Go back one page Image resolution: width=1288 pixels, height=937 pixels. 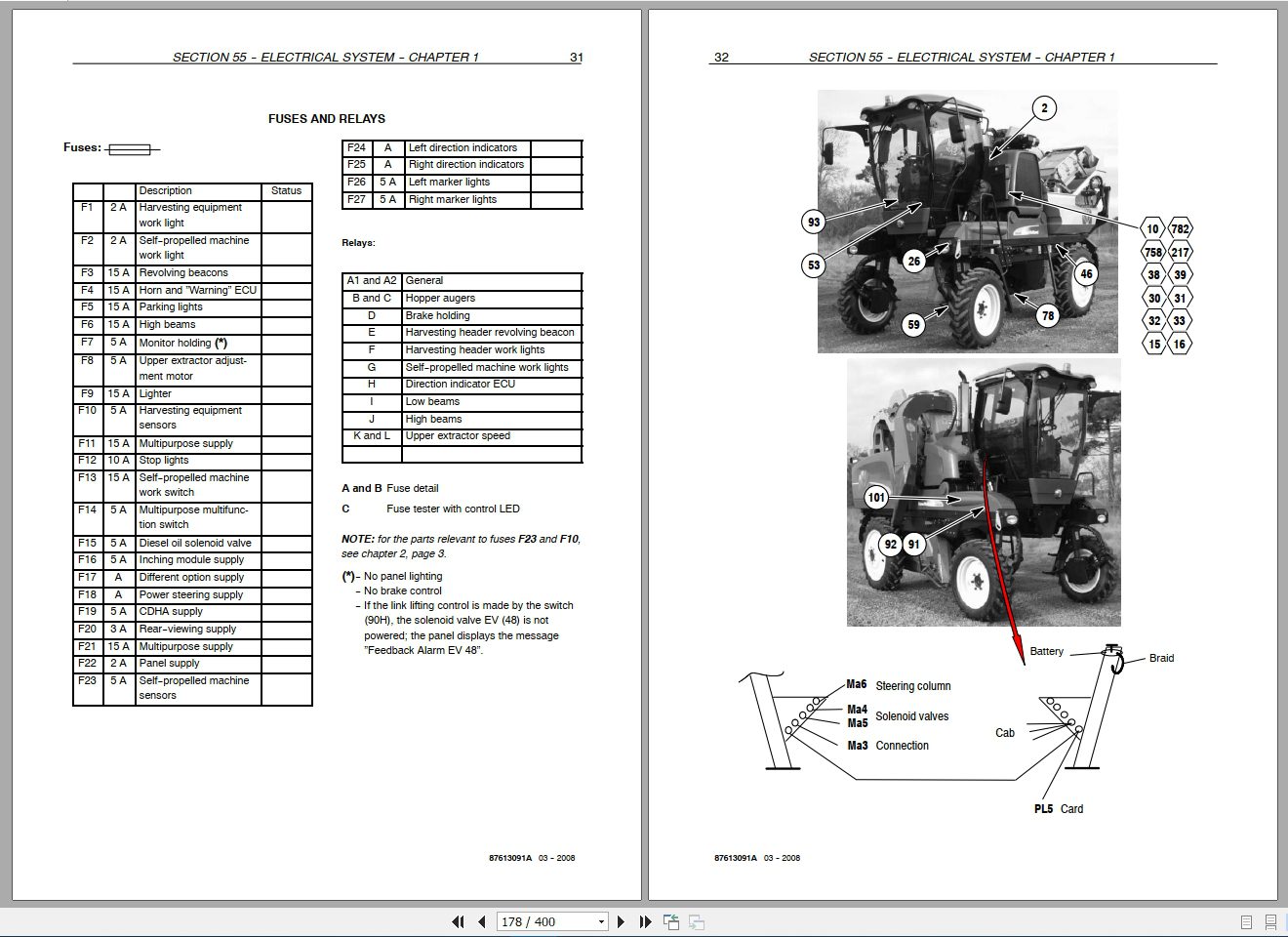(x=482, y=921)
